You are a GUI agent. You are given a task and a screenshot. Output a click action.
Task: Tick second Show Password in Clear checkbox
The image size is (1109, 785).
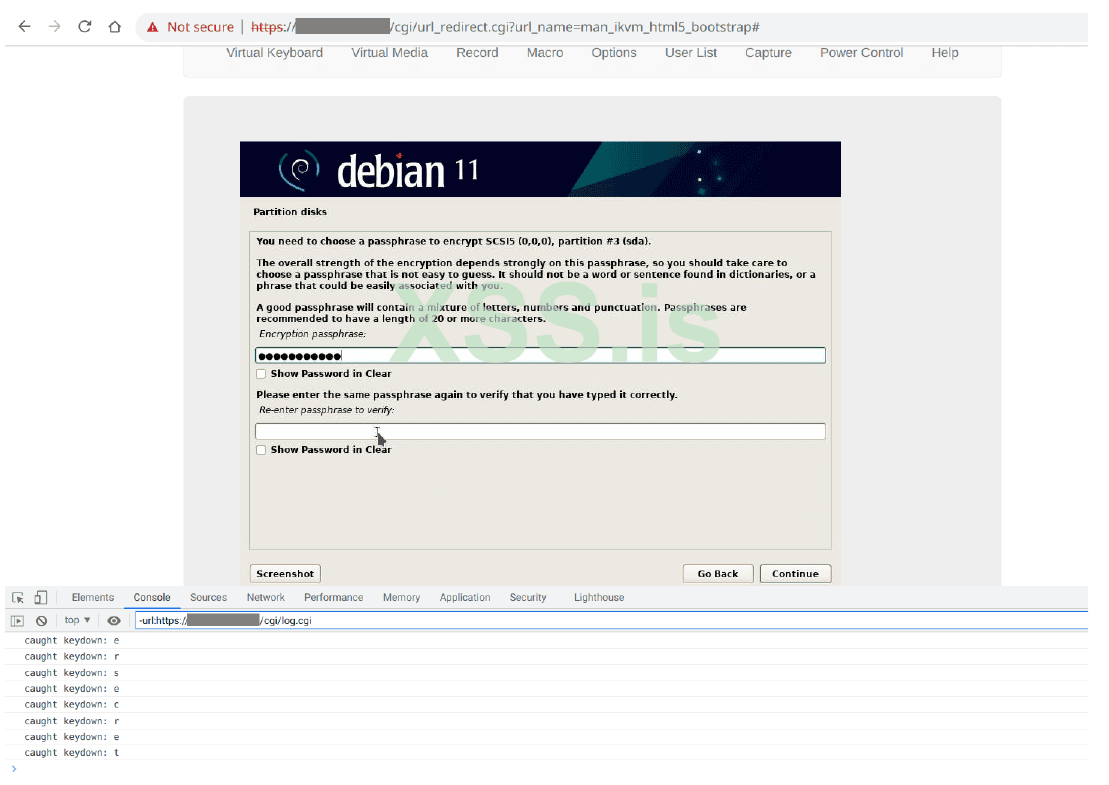coord(262,450)
